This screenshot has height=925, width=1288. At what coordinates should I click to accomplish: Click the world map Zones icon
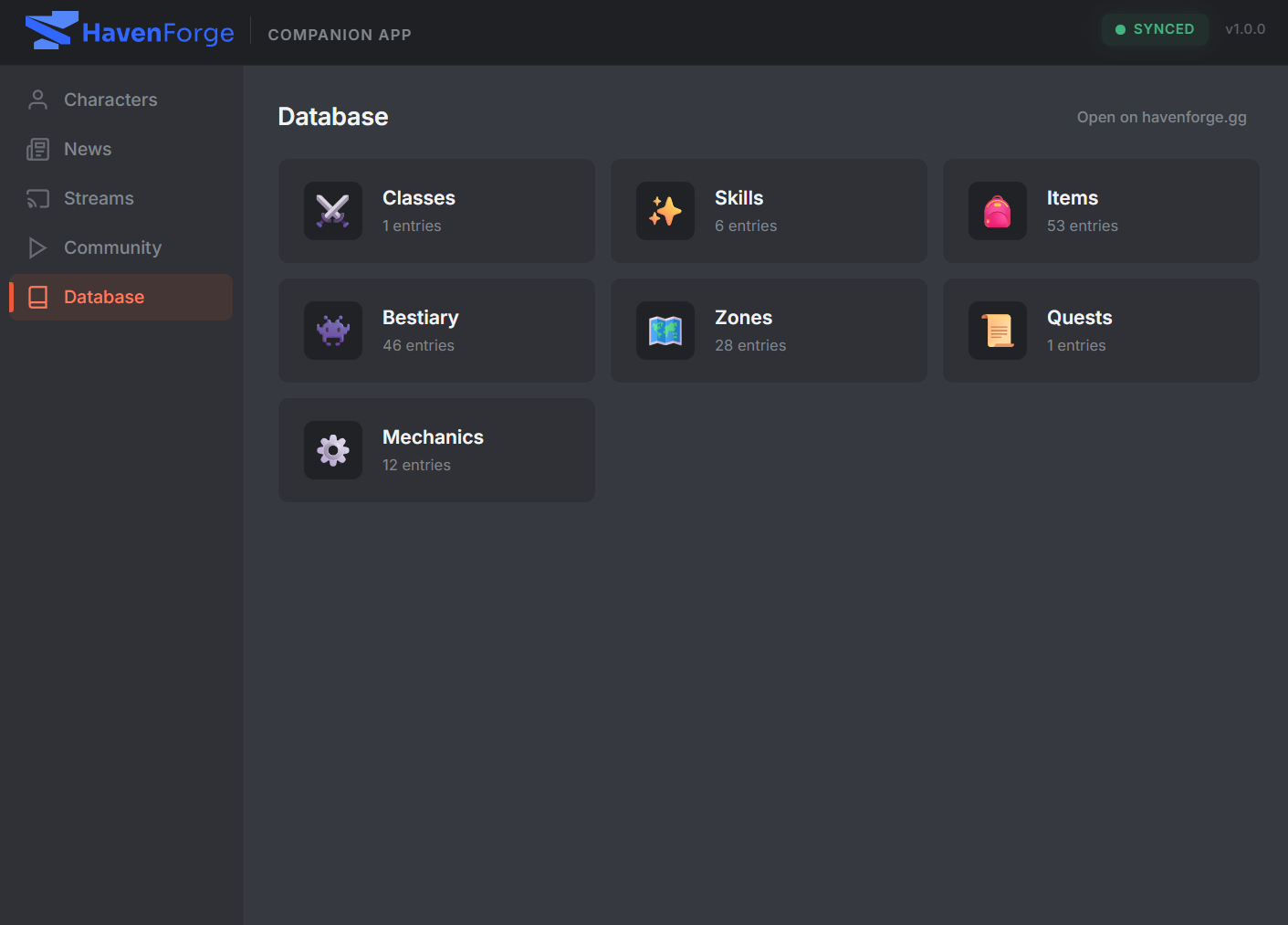[665, 331]
